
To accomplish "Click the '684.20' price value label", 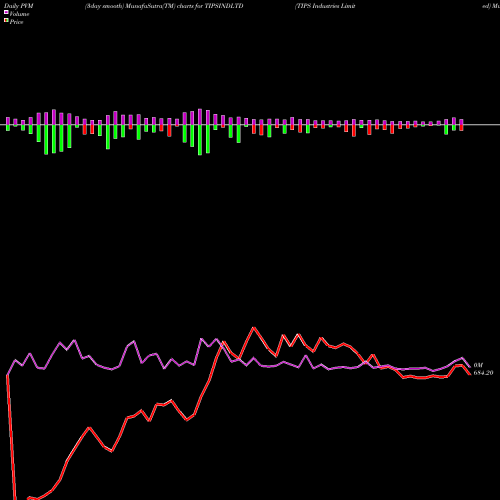I will point(483,373).
